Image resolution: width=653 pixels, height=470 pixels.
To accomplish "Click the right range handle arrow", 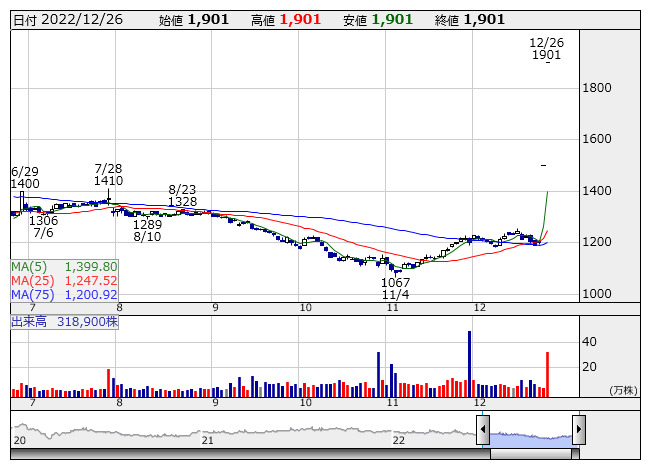I will click(x=578, y=432).
